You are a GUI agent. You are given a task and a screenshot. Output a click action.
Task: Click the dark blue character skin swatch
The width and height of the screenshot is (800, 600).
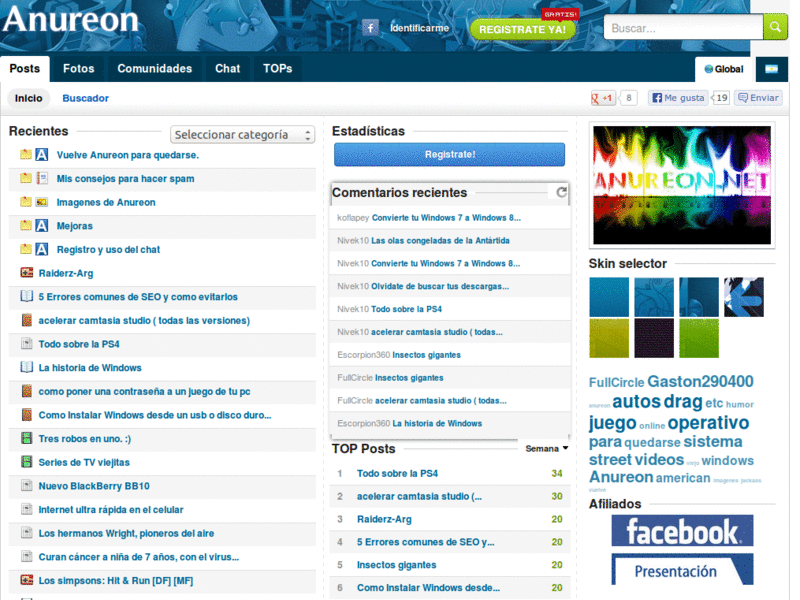pyautogui.click(x=698, y=297)
